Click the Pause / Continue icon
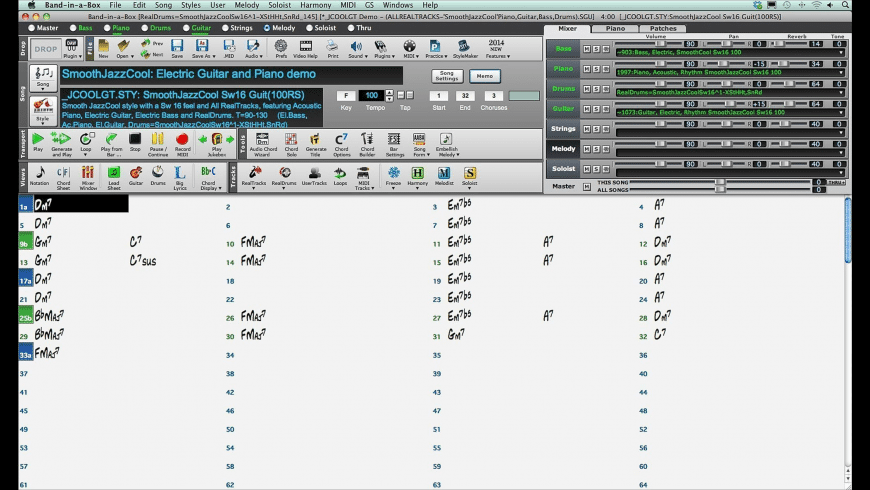Screen dimensions: 870x490 click(x=158, y=144)
